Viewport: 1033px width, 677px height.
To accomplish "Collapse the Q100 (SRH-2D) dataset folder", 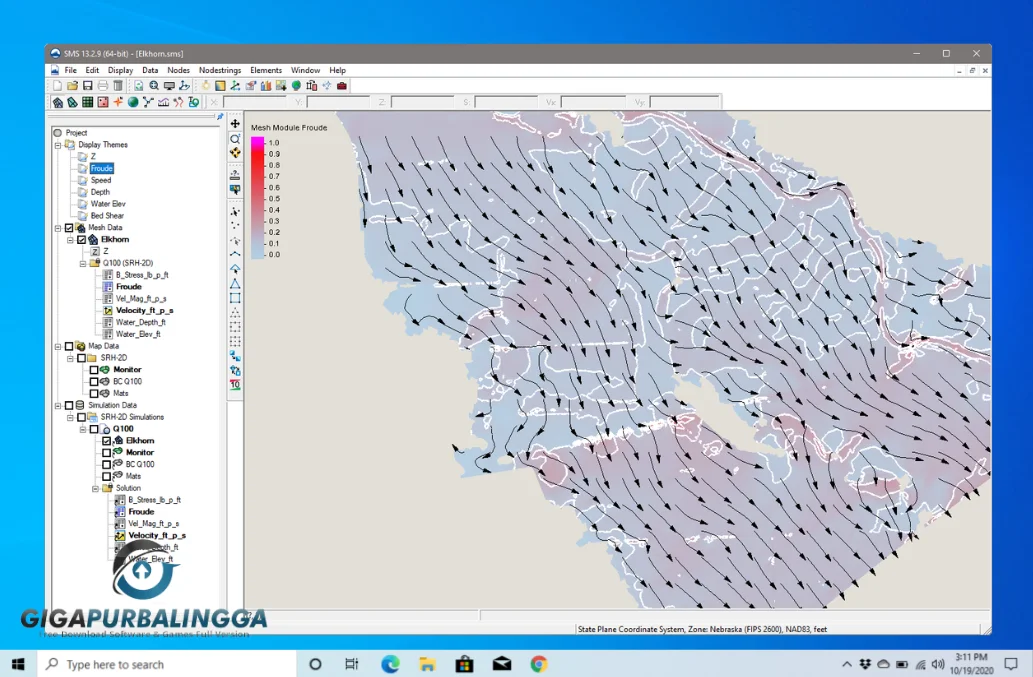I will 82,263.
